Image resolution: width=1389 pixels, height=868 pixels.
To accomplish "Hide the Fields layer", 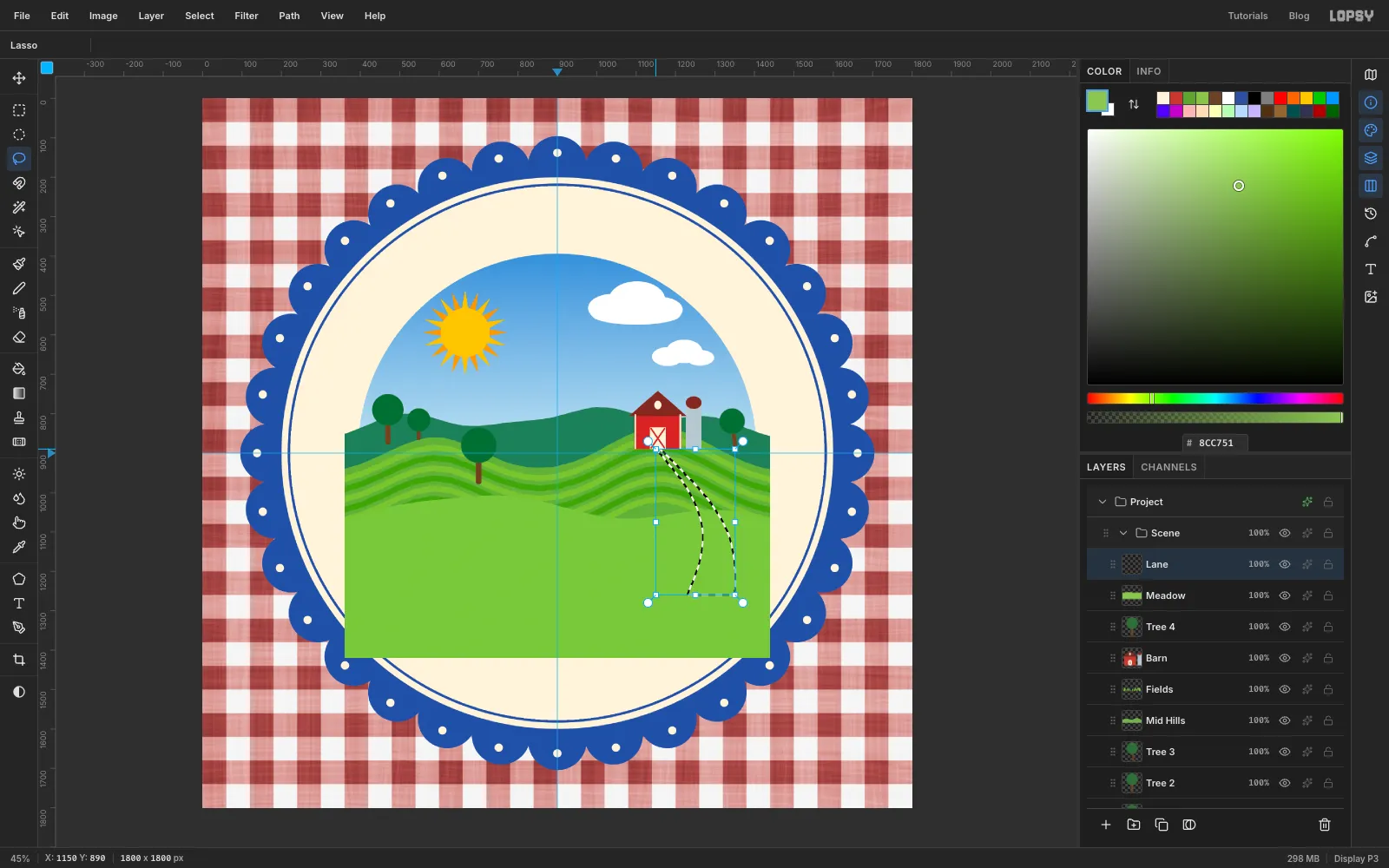I will pos(1285,689).
